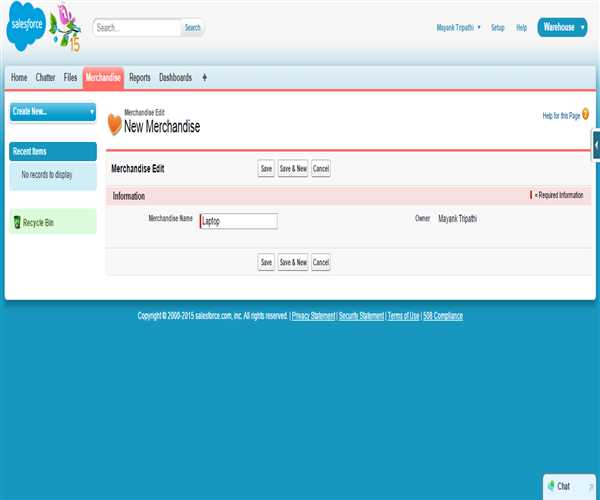Expand the Mayank Tripathi user menu

pyautogui.click(x=459, y=28)
